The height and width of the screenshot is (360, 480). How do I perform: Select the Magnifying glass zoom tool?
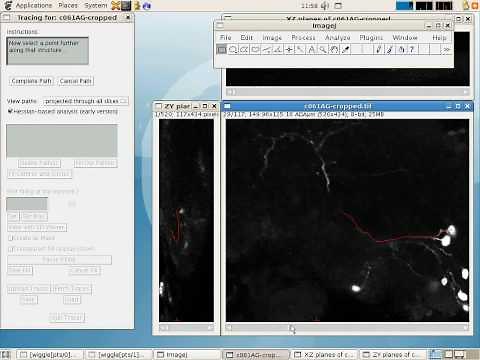tap(323, 50)
